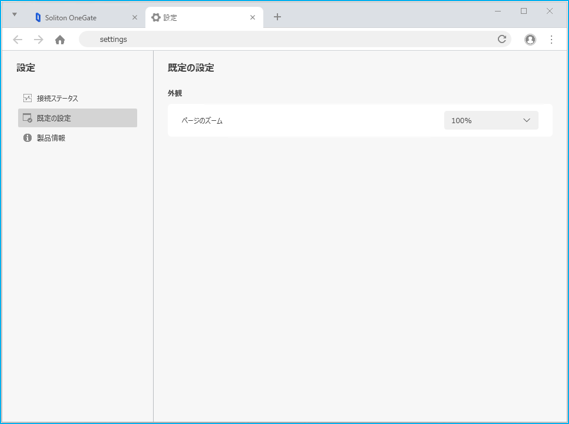Close the Soliton OneGate tab
Screen dimensions: 569x424
(x=135, y=17)
